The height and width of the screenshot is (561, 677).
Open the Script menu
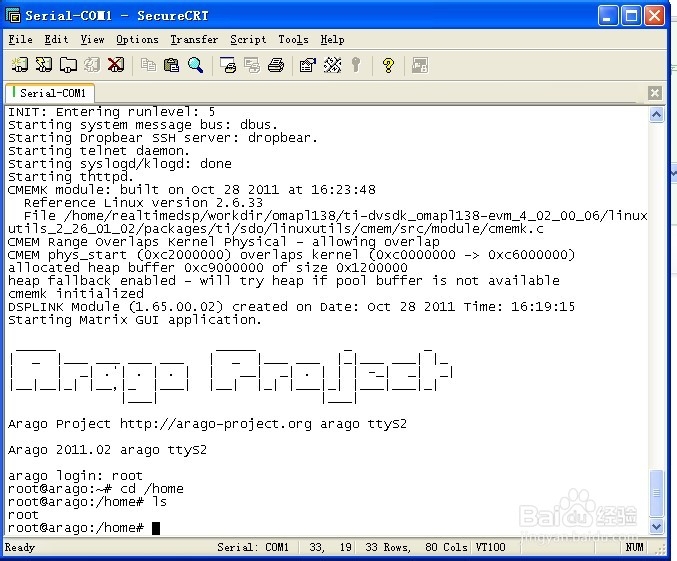point(248,40)
